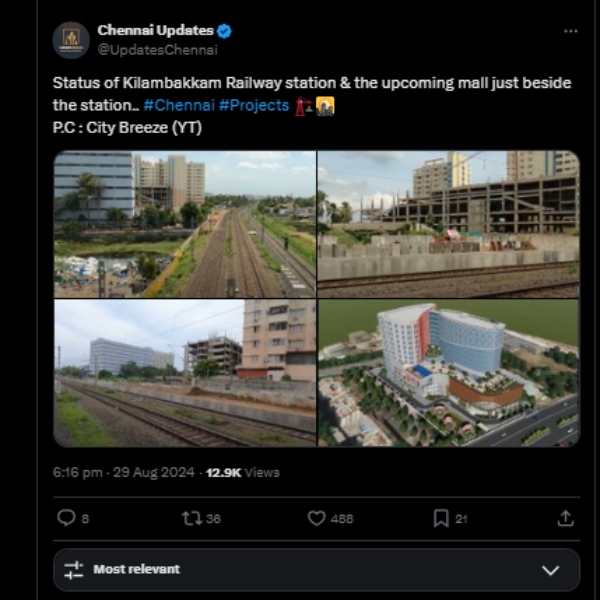Bookmark this tweet
Screen dimensions: 600x600
tap(441, 518)
